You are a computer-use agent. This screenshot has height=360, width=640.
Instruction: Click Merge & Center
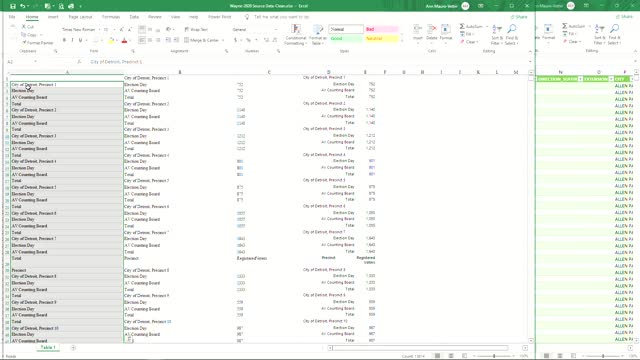coord(202,40)
